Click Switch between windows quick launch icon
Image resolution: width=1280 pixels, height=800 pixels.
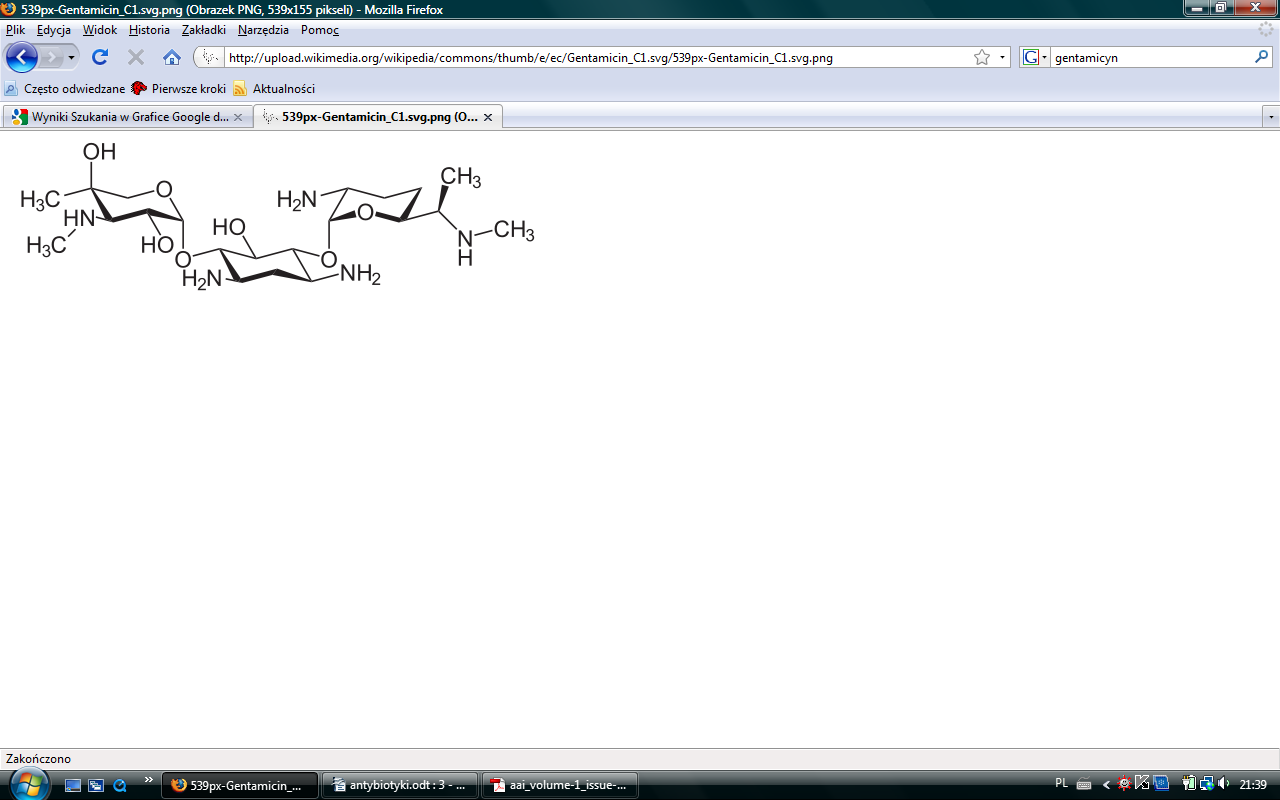coord(96,785)
